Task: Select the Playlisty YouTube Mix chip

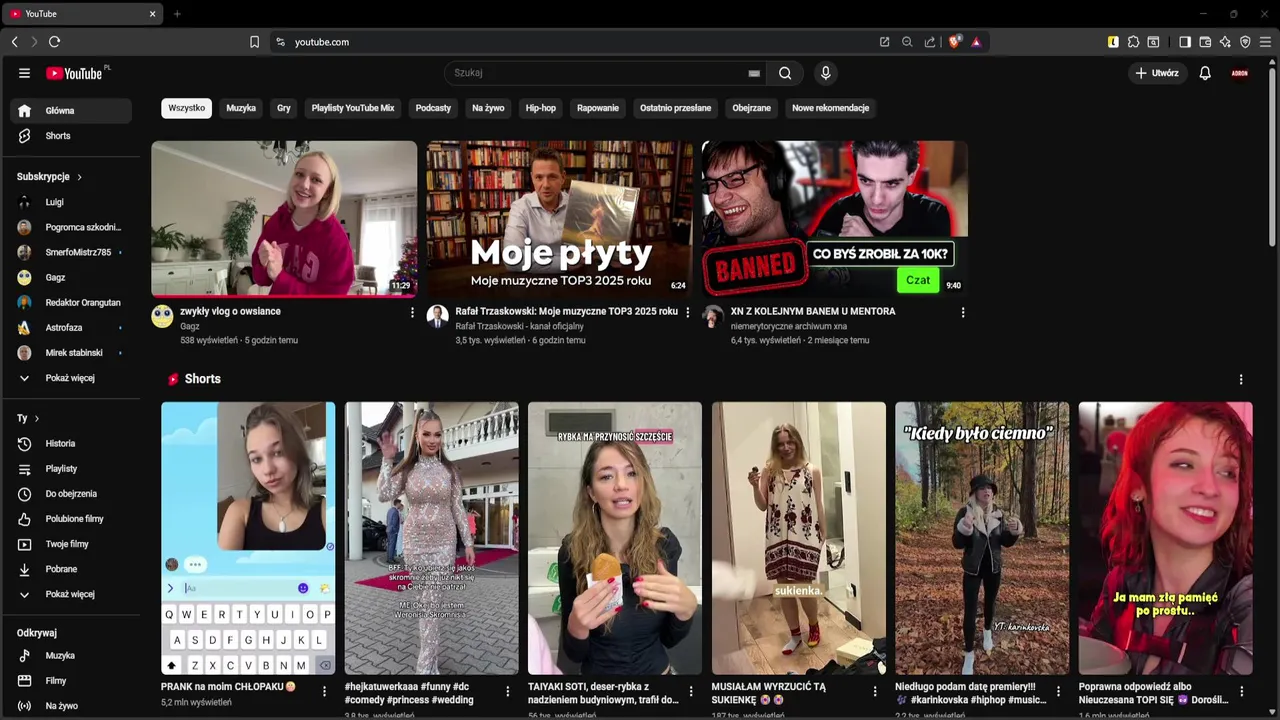Action: (x=353, y=108)
